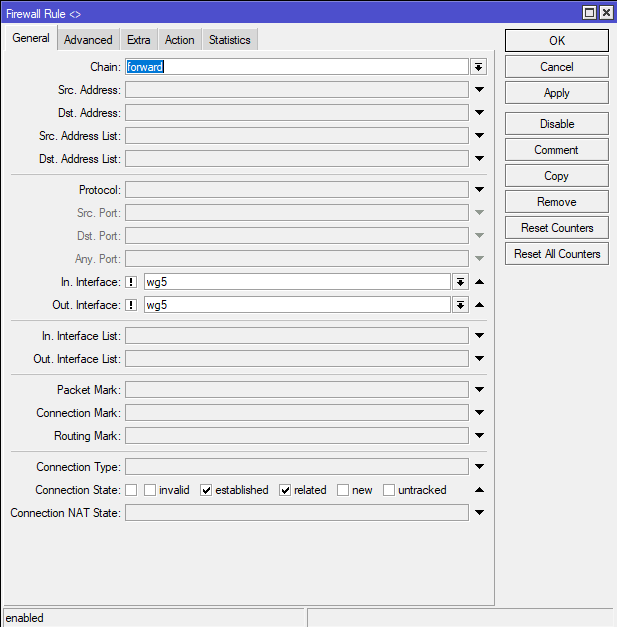Click the Dst. Address field
The height and width of the screenshot is (627, 617).
click(297, 113)
